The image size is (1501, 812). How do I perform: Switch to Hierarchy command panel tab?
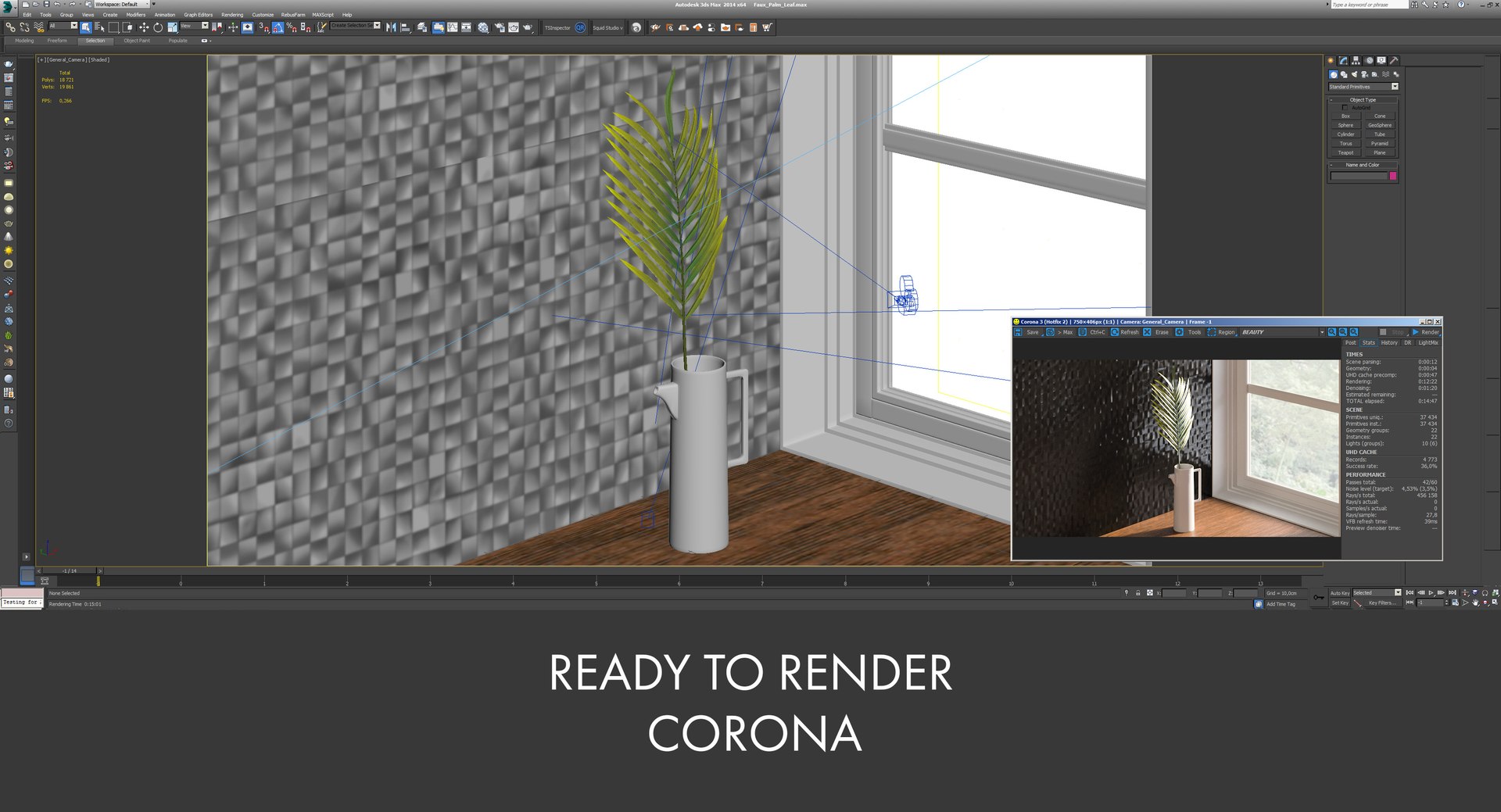[x=1356, y=60]
